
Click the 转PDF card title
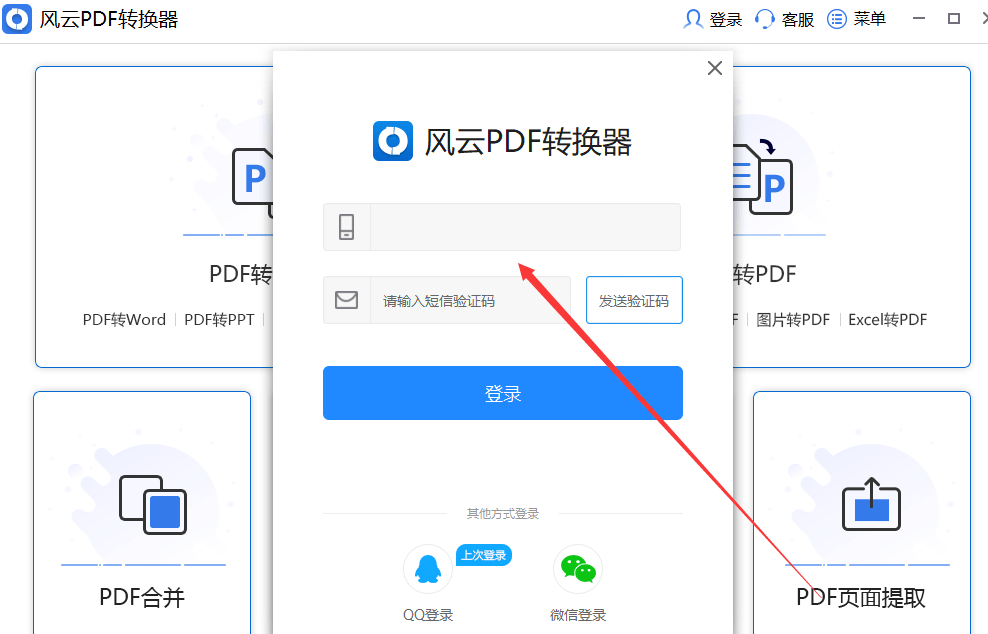coord(764,274)
